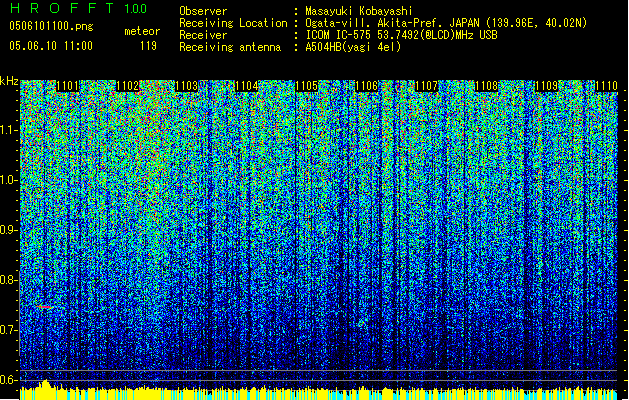The width and height of the screenshot is (629, 400).
Task: Click observer name Masayuki Kobayashi
Action: (359, 11)
